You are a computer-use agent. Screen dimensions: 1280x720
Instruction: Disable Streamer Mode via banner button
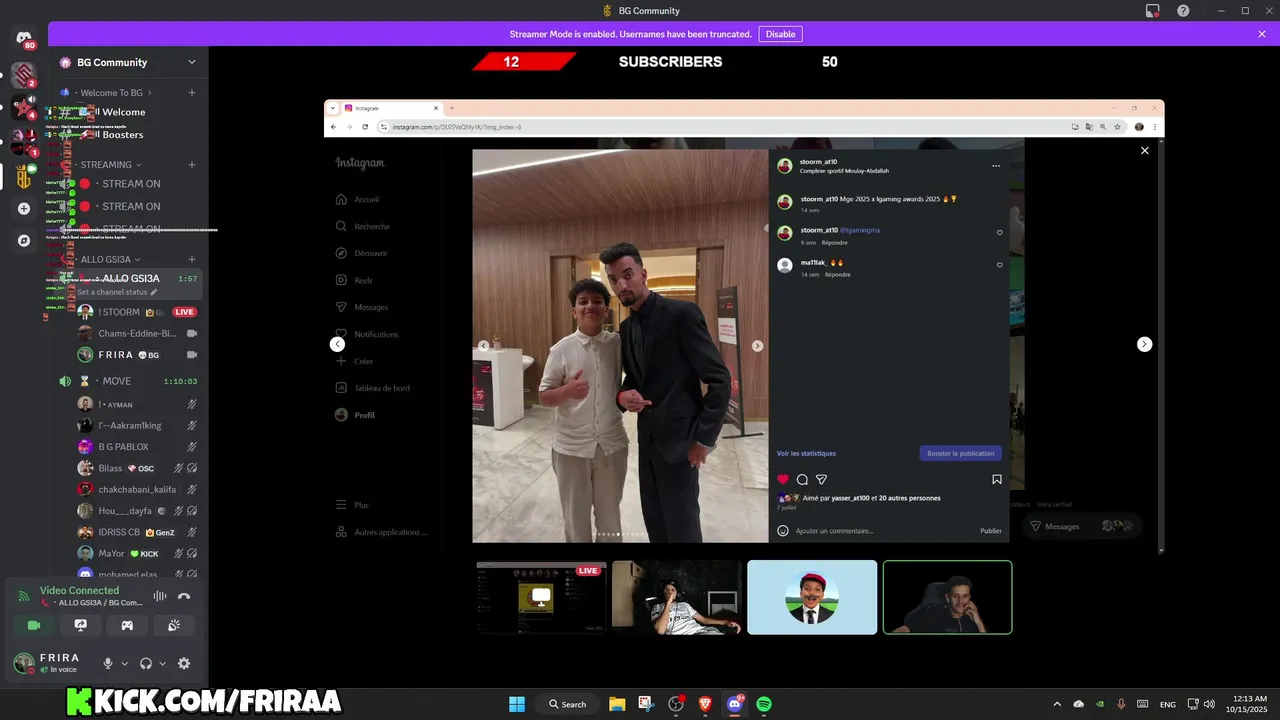click(780, 34)
